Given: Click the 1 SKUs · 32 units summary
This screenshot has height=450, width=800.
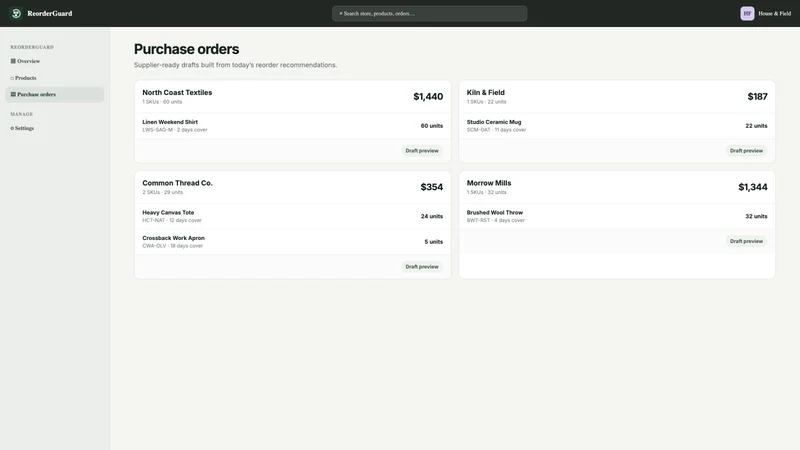Looking at the screenshot, I should click(487, 192).
